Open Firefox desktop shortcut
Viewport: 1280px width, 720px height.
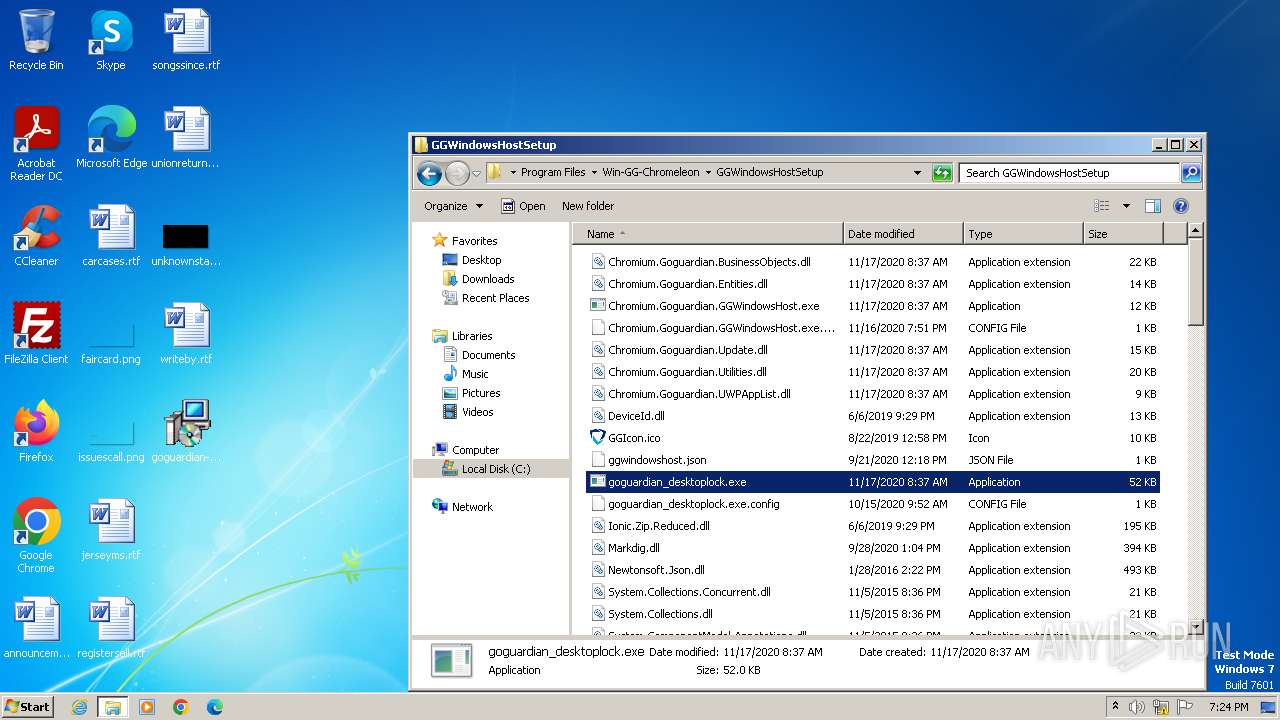pyautogui.click(x=36, y=432)
